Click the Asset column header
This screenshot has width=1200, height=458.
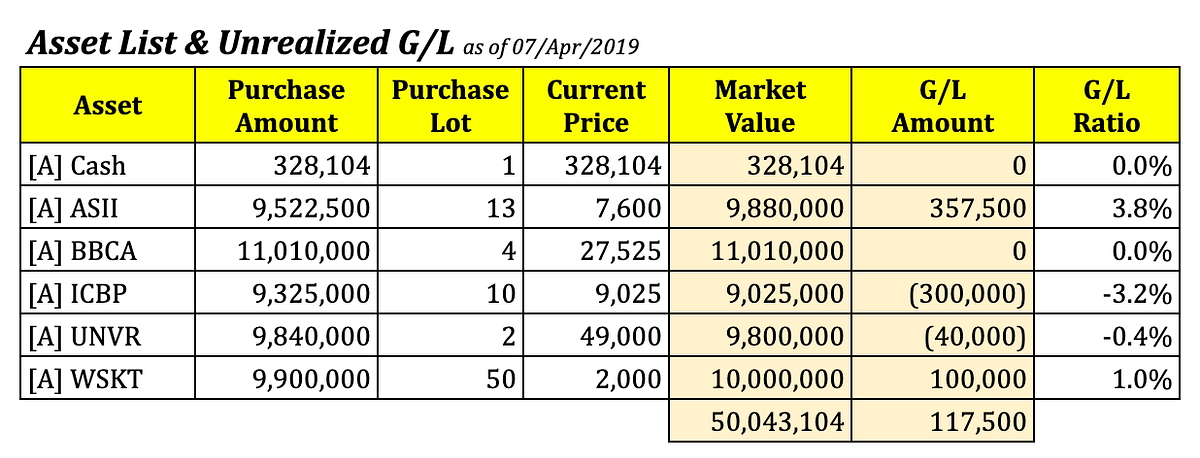[x=108, y=106]
